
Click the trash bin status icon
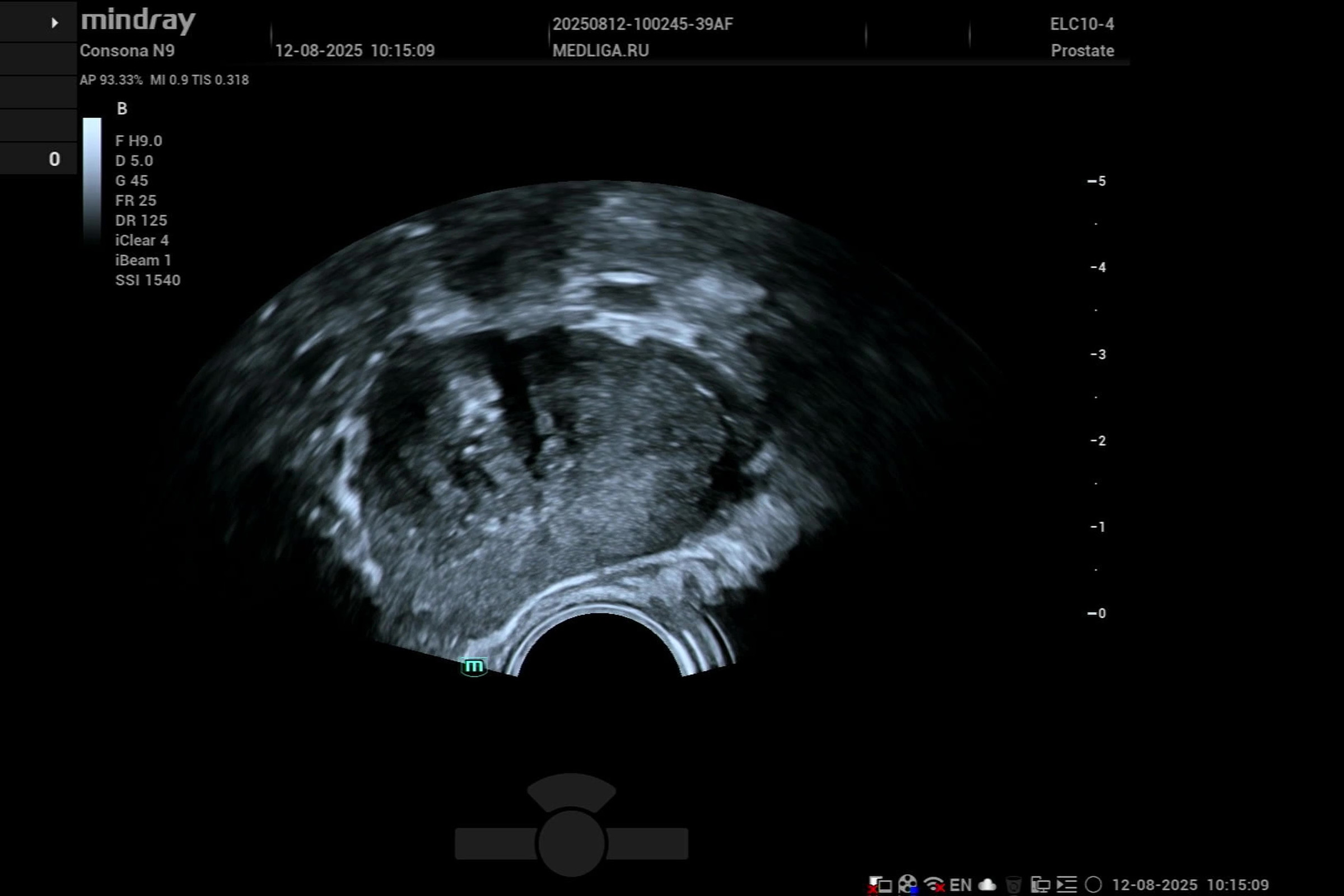click(1013, 885)
